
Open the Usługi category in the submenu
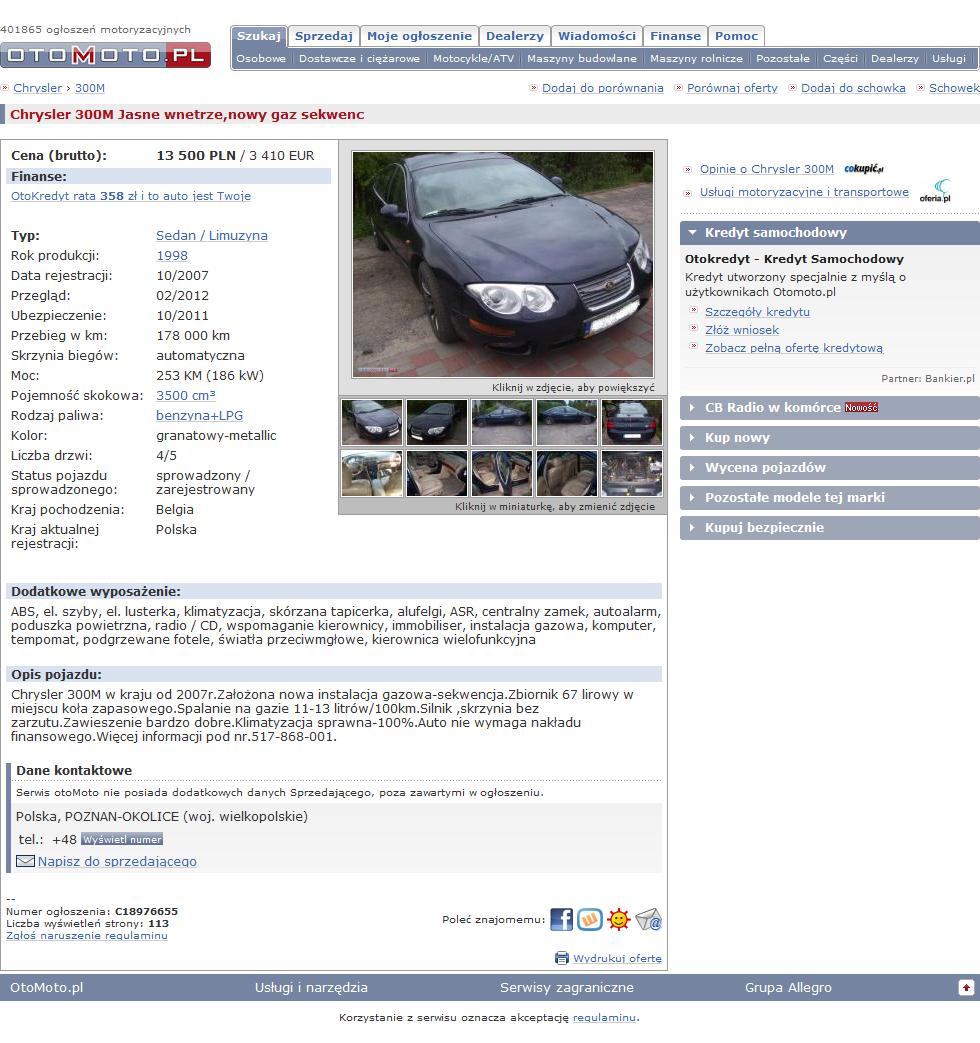(x=949, y=59)
